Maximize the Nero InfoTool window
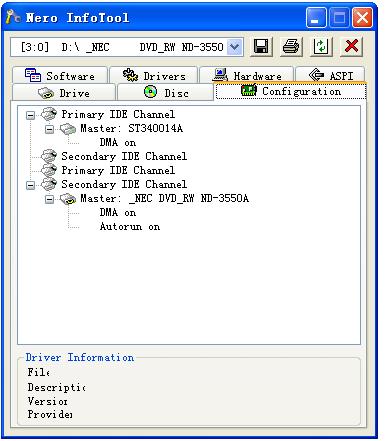 click(x=339, y=18)
